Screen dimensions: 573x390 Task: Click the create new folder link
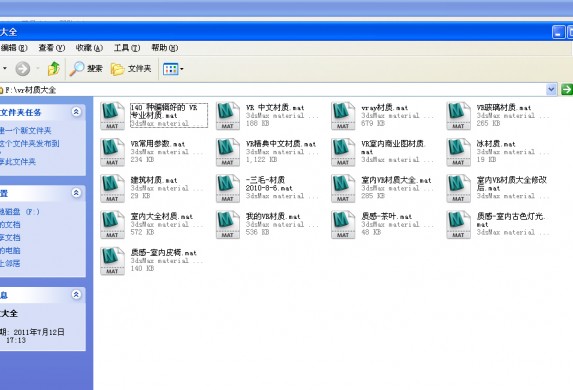tap(26, 130)
